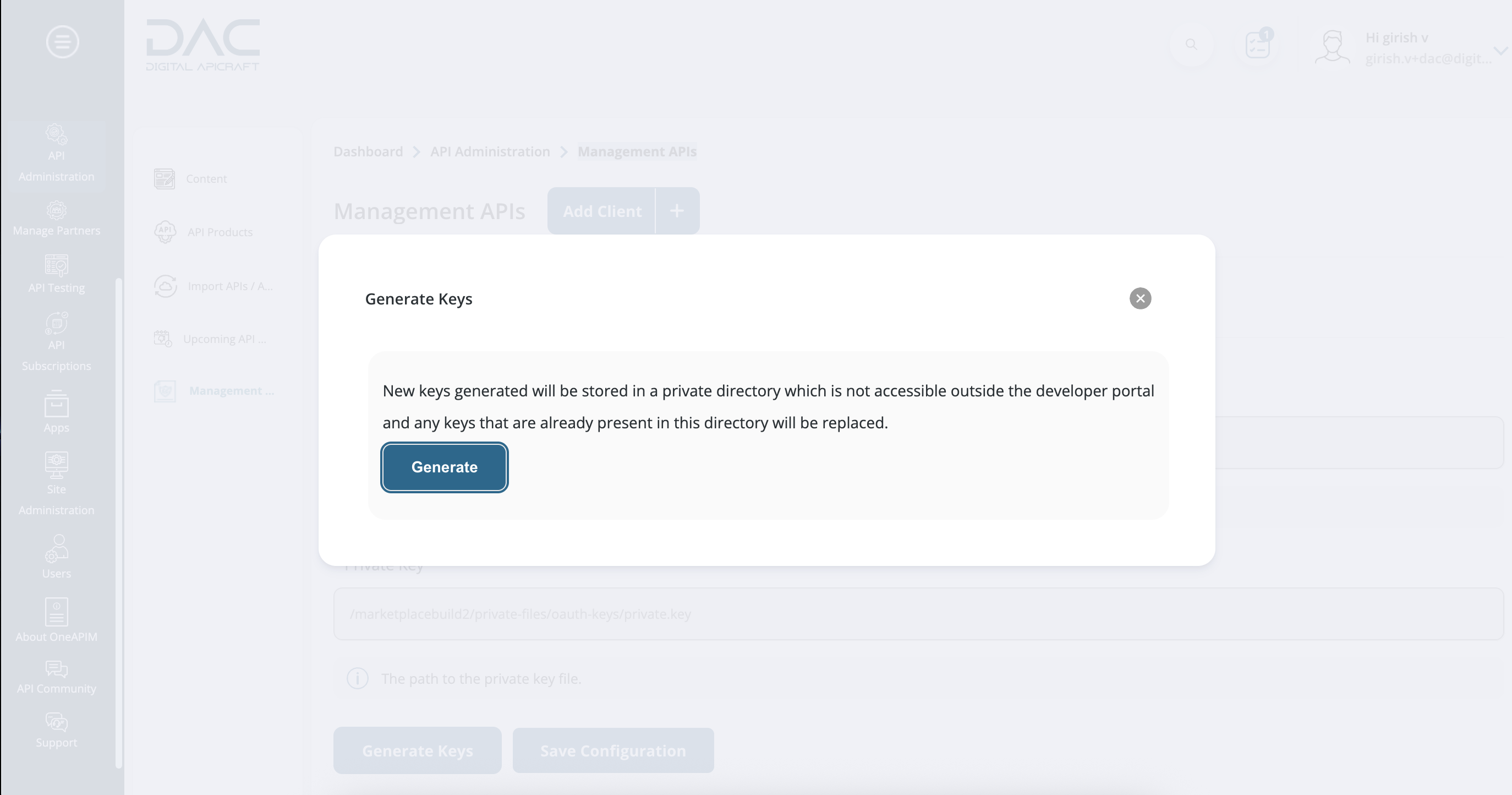
Task: Click the Generate Keys dialog title
Action: (419, 299)
